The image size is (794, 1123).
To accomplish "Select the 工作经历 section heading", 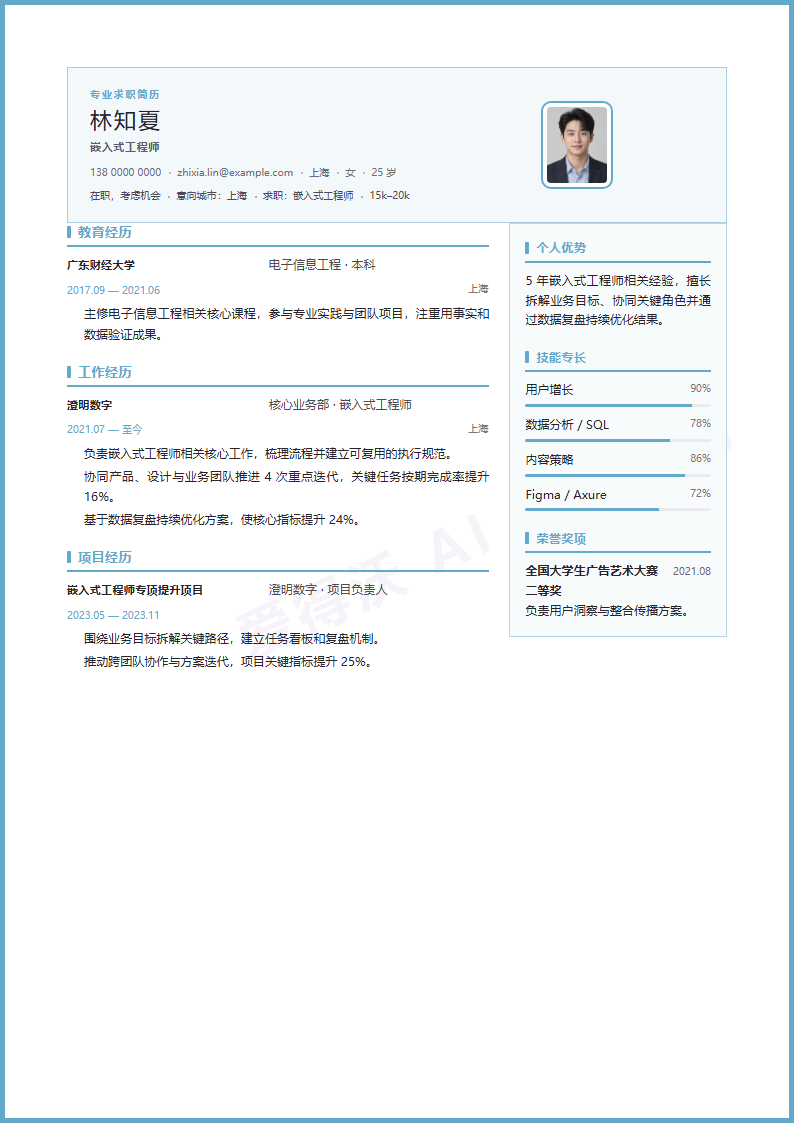I will 105,372.
